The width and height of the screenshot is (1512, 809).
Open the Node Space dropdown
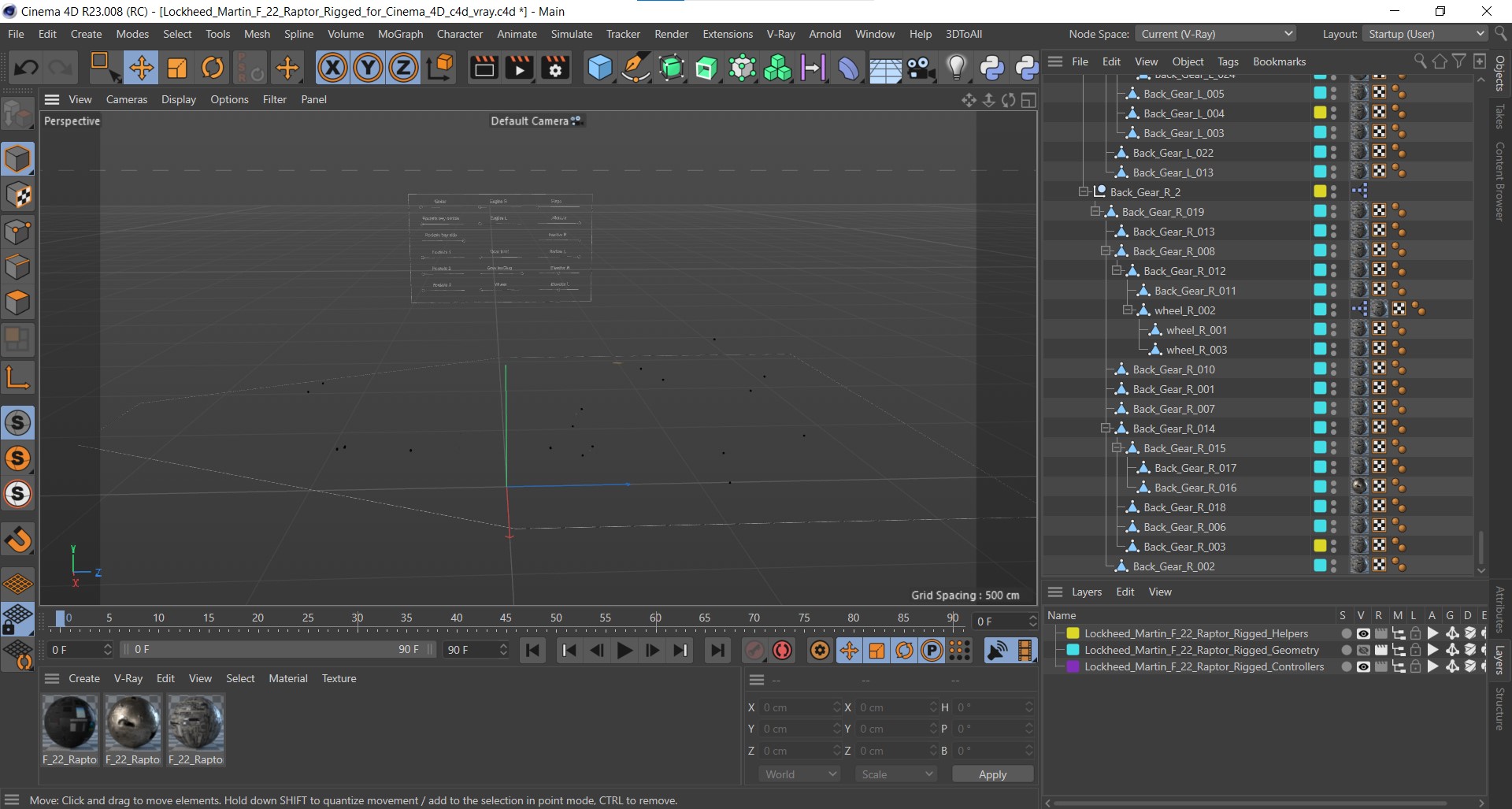tap(1216, 34)
